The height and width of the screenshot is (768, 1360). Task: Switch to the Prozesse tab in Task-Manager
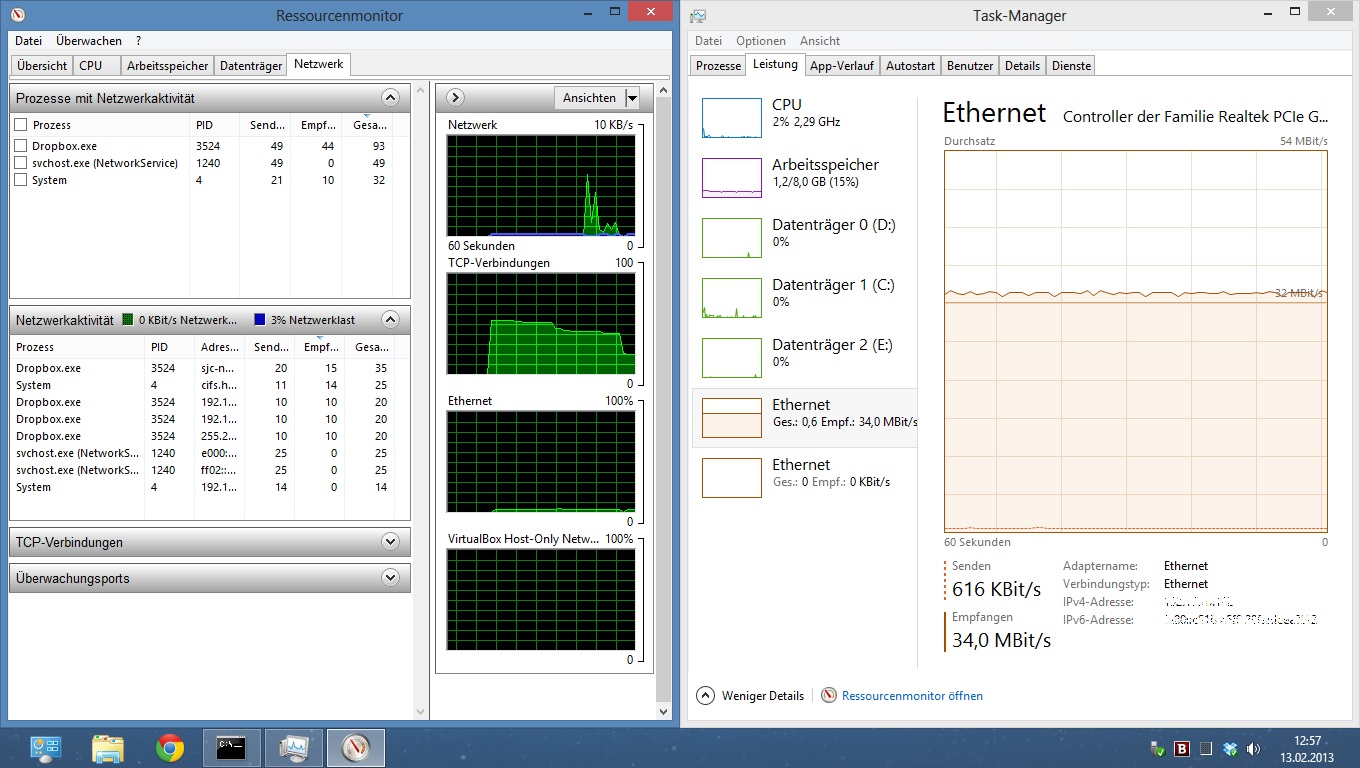pos(718,65)
